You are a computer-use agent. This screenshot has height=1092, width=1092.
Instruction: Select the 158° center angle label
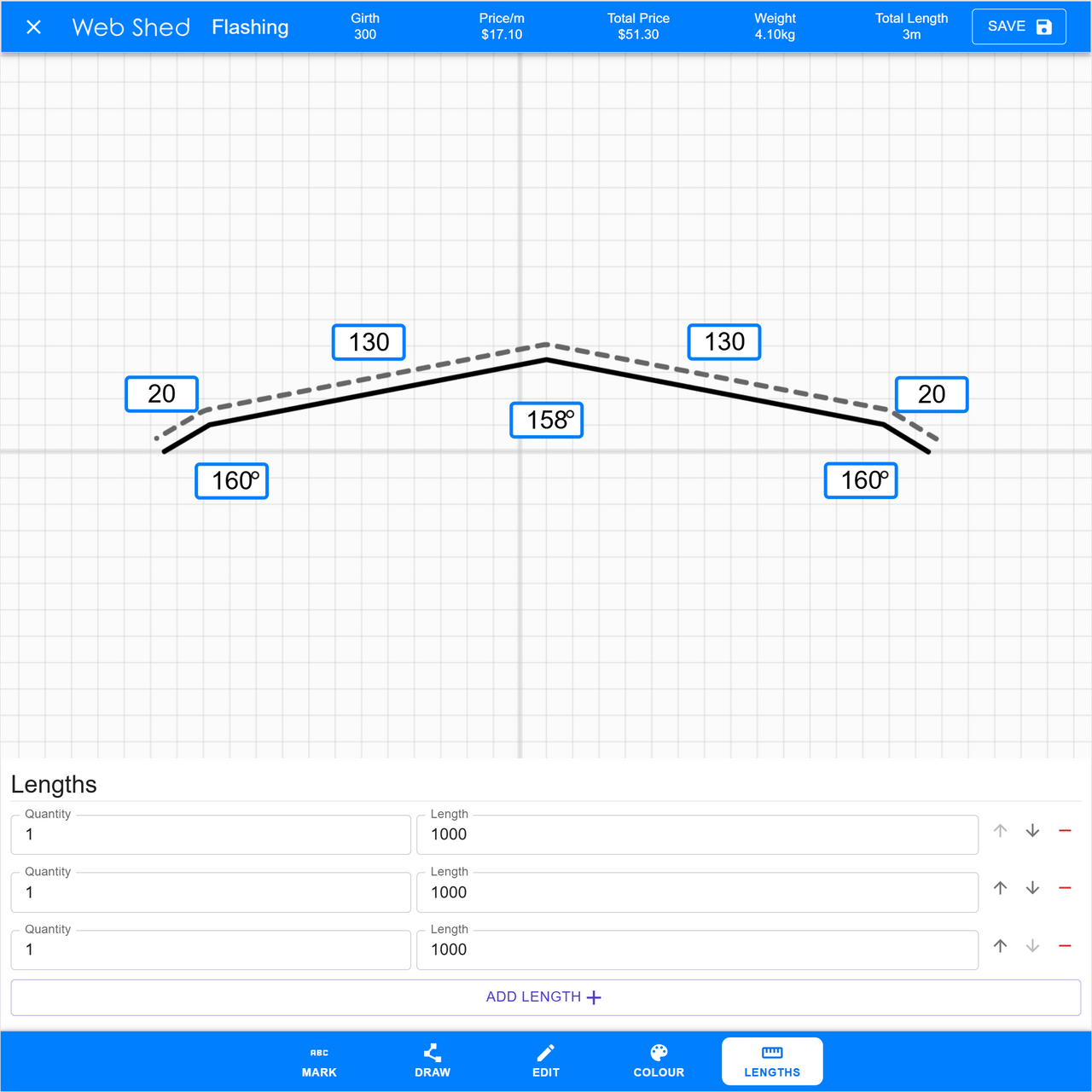click(x=547, y=421)
